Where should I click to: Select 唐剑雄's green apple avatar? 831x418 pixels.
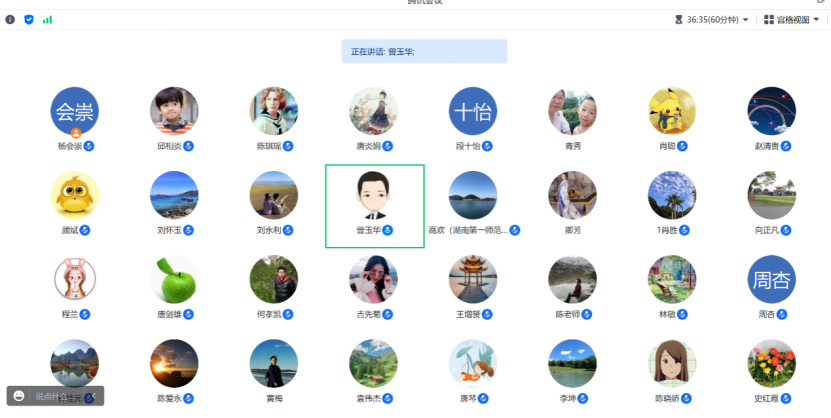174,280
